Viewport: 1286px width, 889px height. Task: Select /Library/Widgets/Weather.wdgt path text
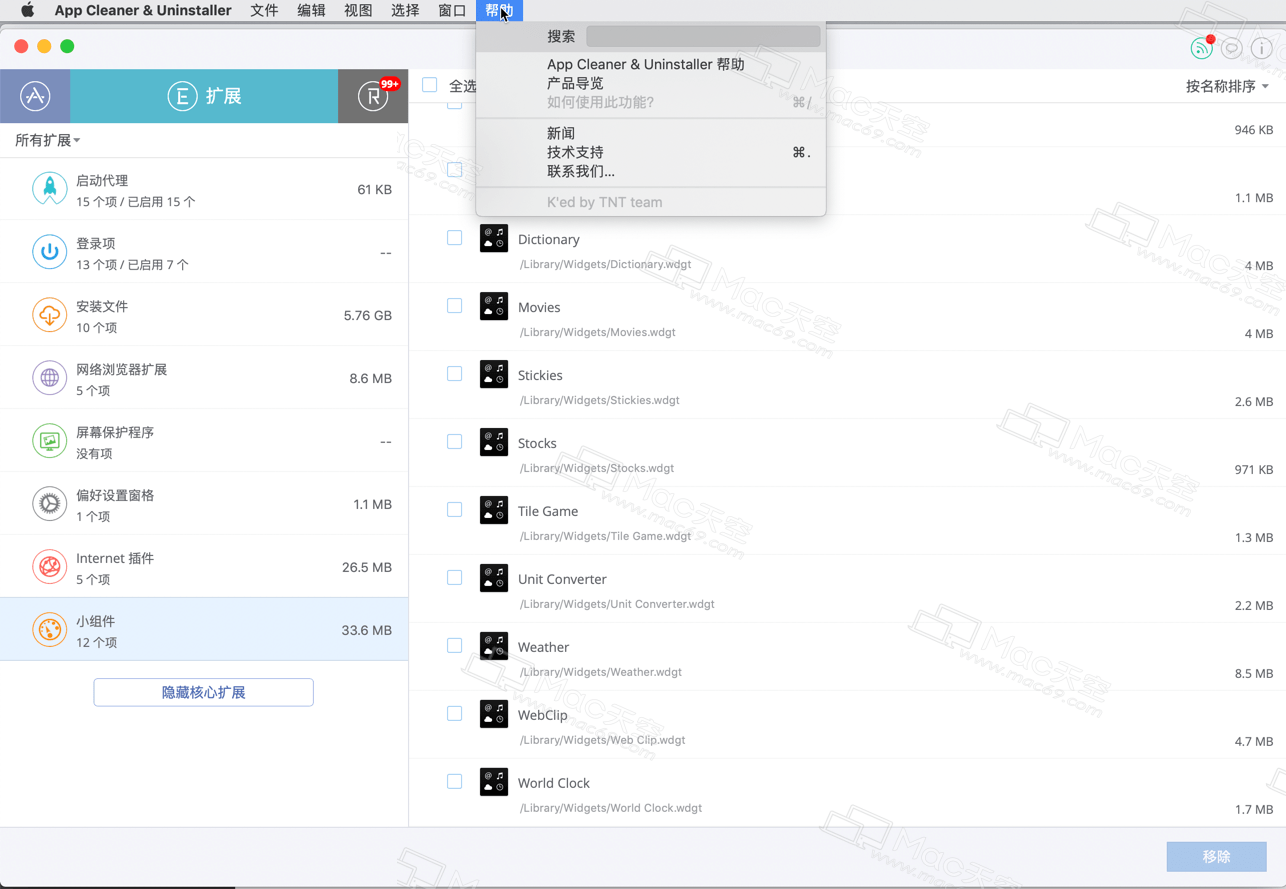(601, 672)
